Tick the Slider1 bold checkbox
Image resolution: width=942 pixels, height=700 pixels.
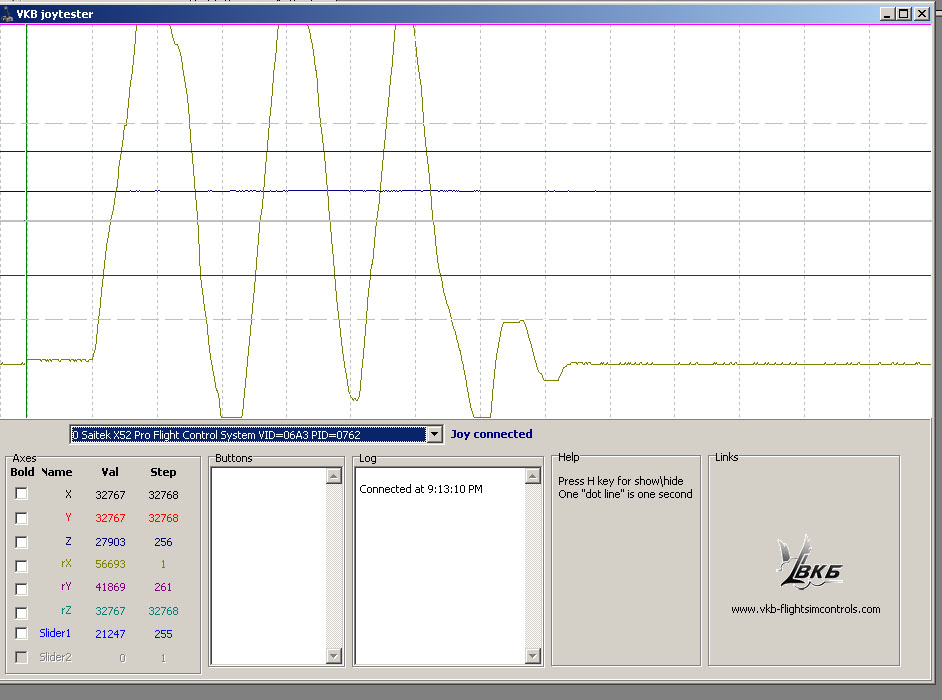point(21,633)
